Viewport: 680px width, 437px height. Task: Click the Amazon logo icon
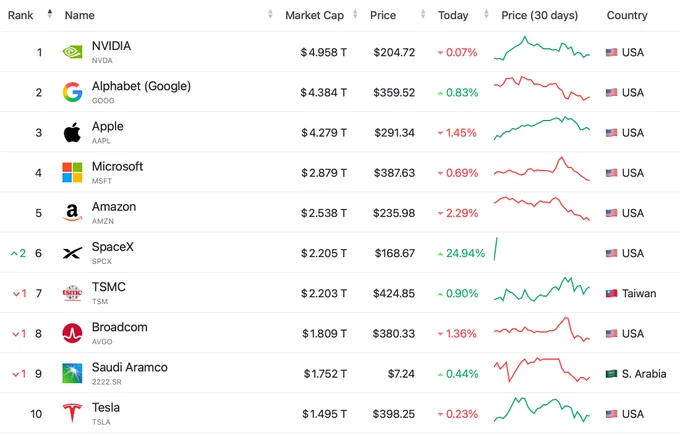click(72, 212)
